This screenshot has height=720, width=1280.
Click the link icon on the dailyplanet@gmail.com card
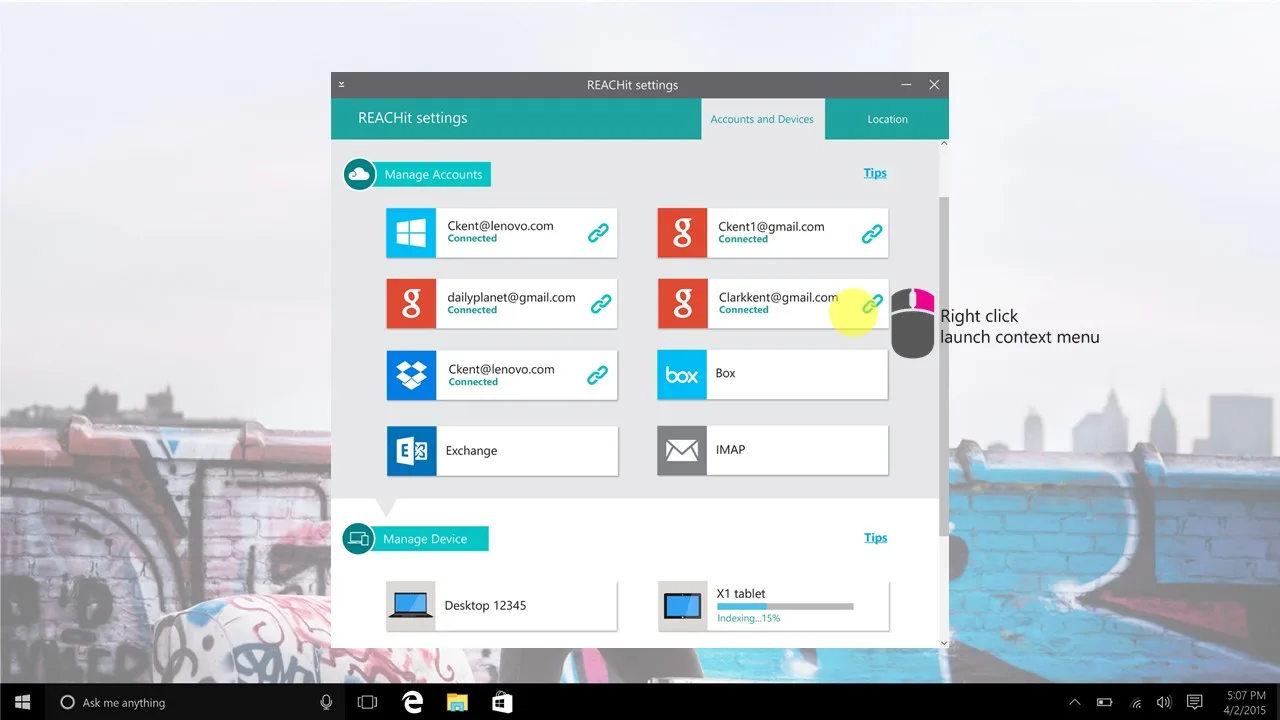click(601, 303)
